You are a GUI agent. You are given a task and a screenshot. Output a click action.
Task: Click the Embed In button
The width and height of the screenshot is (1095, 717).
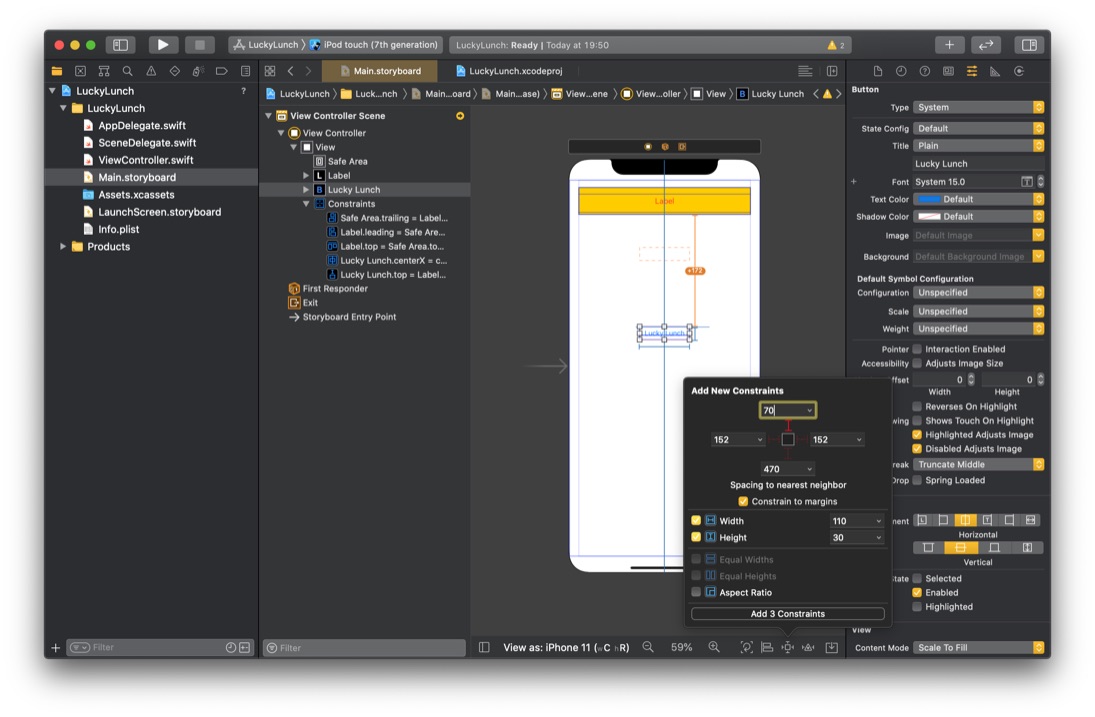click(x=832, y=647)
